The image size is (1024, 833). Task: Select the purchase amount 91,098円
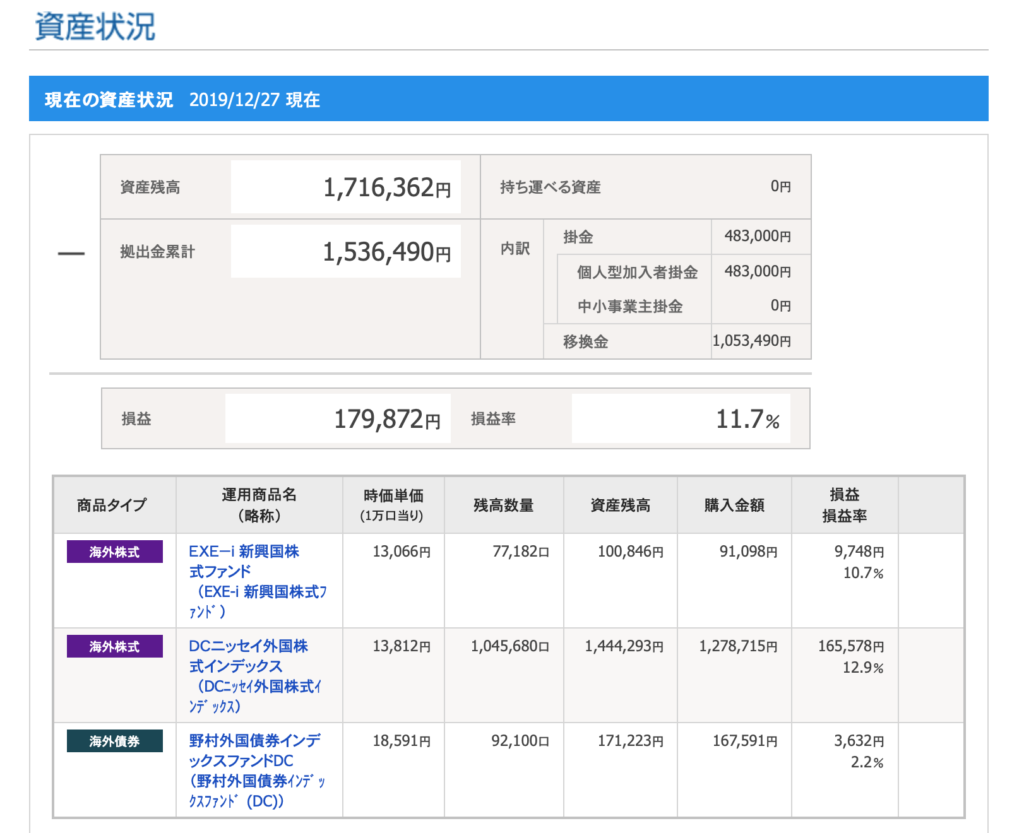[748, 552]
